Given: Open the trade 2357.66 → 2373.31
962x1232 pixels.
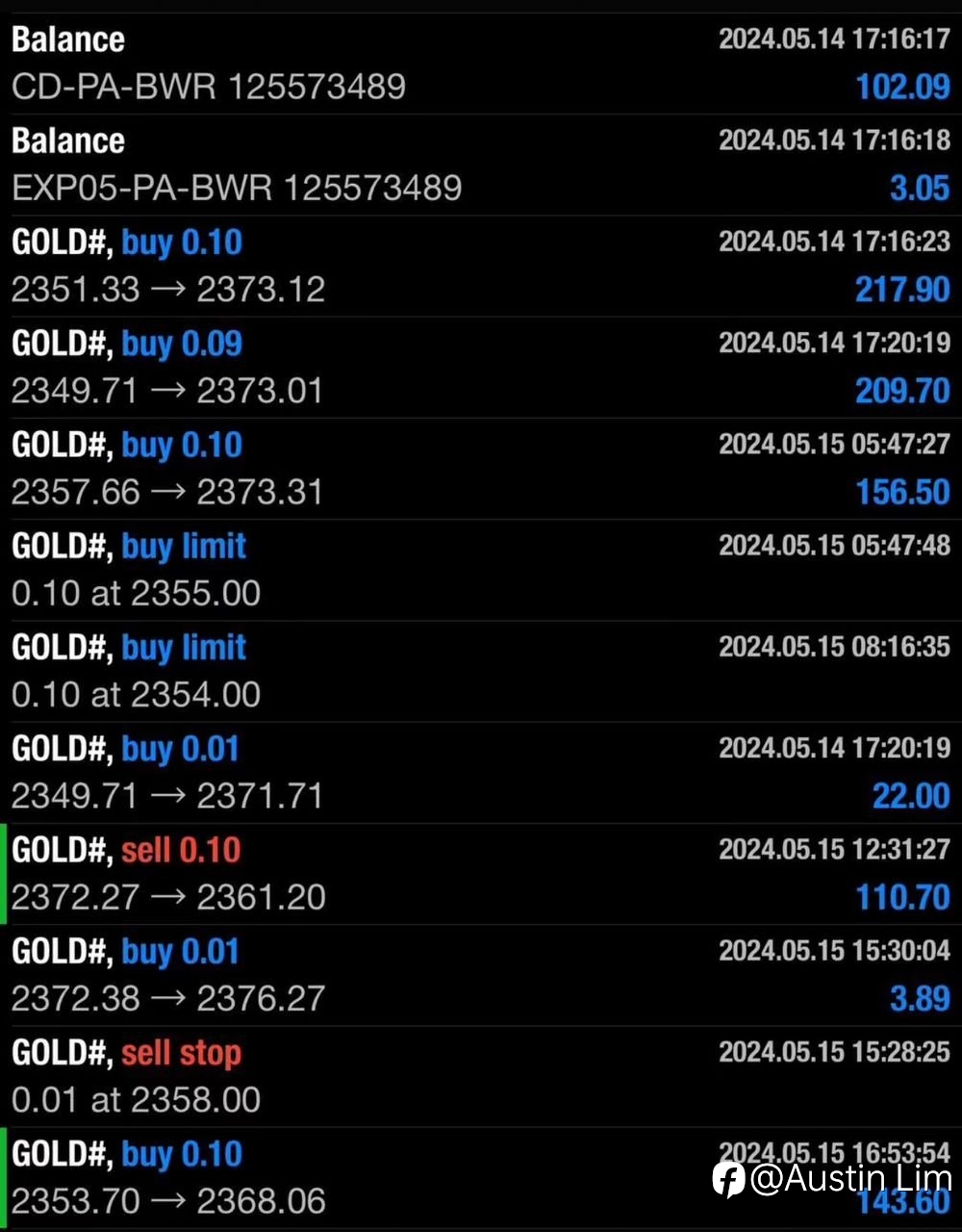Looking at the screenshot, I should (x=481, y=469).
